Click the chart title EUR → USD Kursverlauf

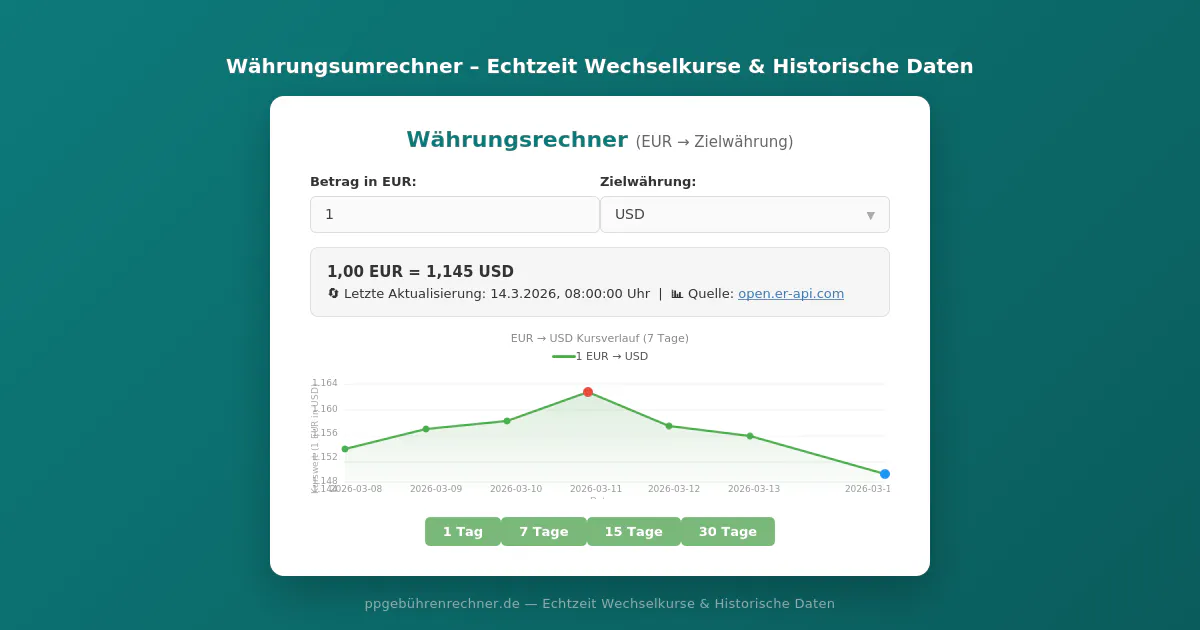click(x=600, y=339)
